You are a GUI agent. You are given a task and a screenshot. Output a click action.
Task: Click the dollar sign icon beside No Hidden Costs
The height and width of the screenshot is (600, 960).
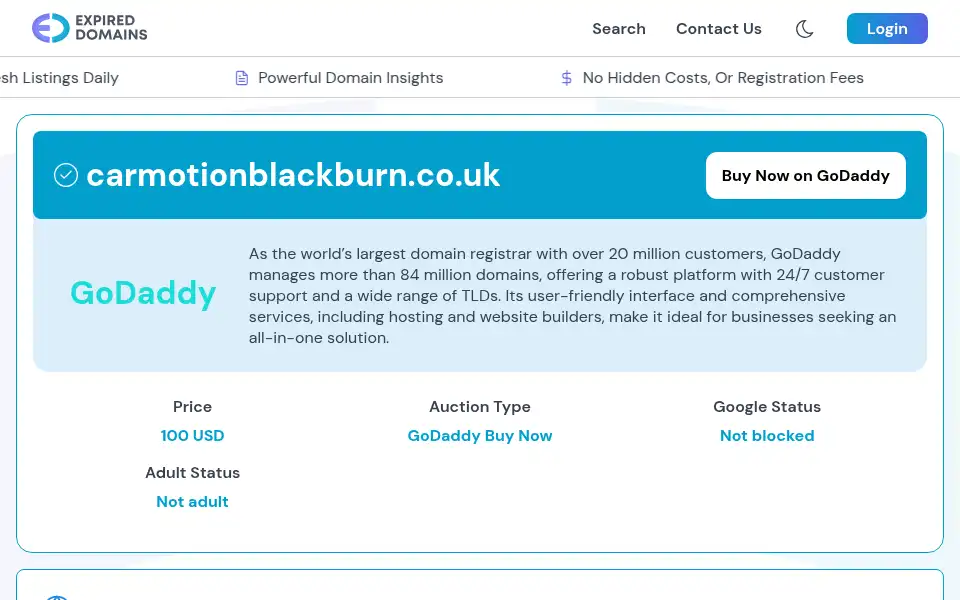click(x=566, y=78)
